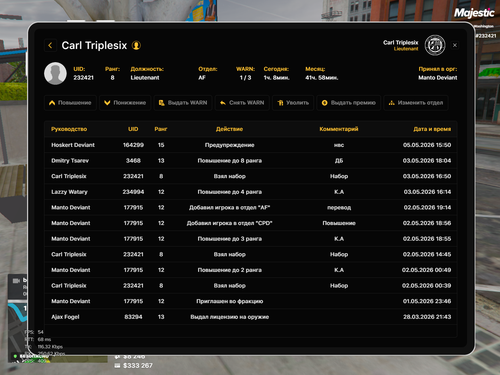
Task: Click the month time 41ч. 58мин.
Action: pos(322,78)
